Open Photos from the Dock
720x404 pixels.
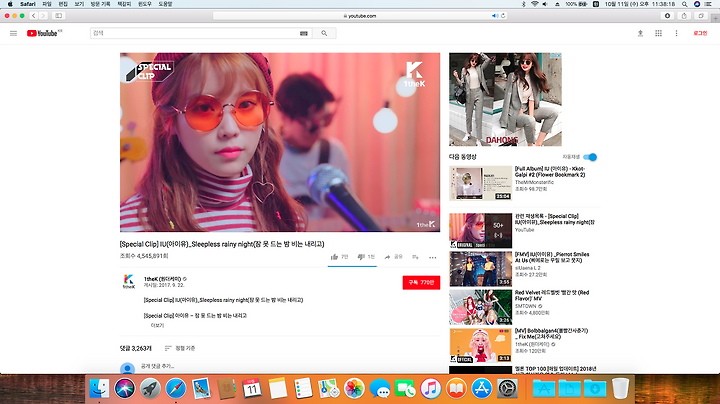click(354, 389)
